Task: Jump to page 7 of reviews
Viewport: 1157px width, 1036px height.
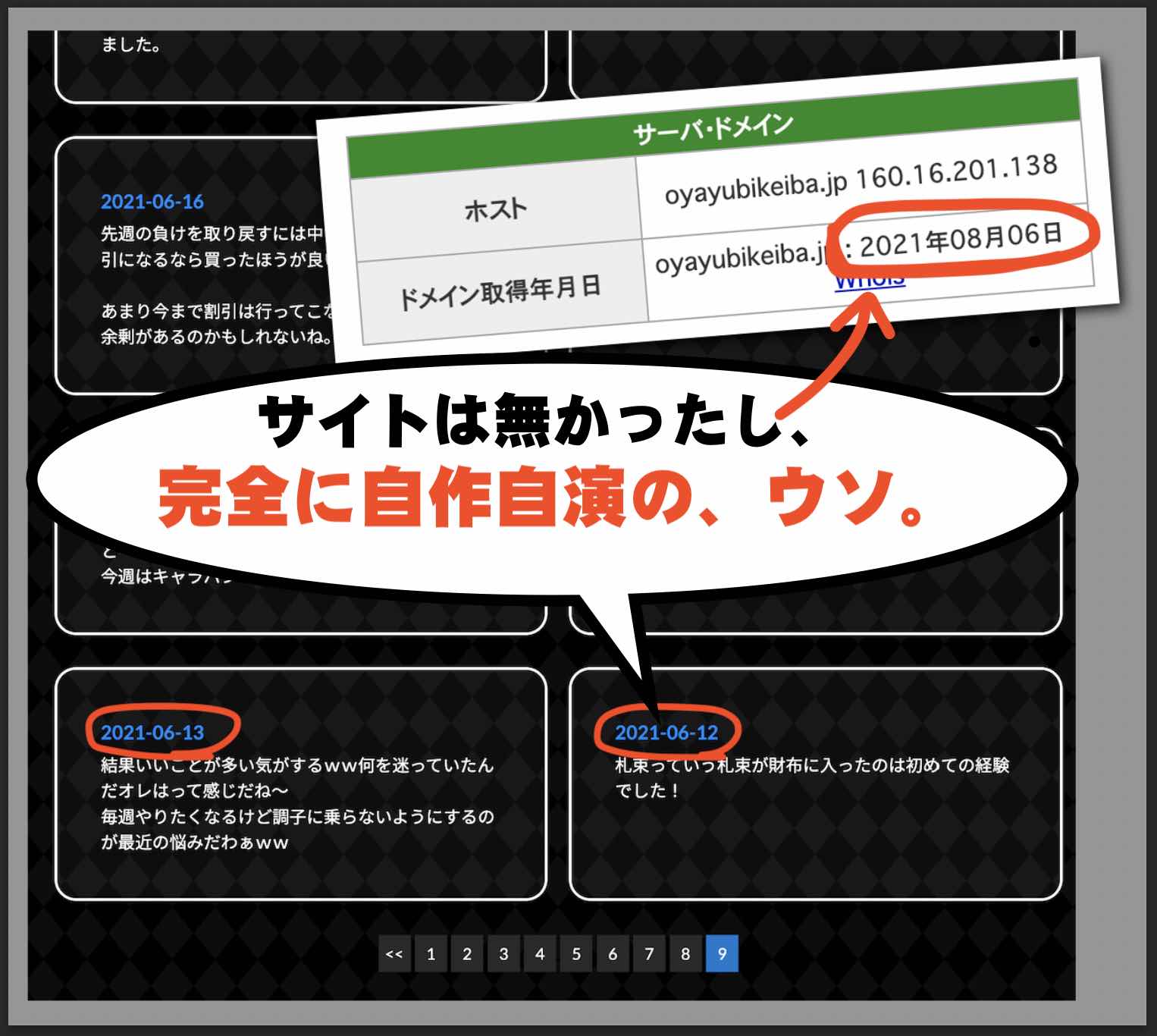Action: tap(649, 956)
